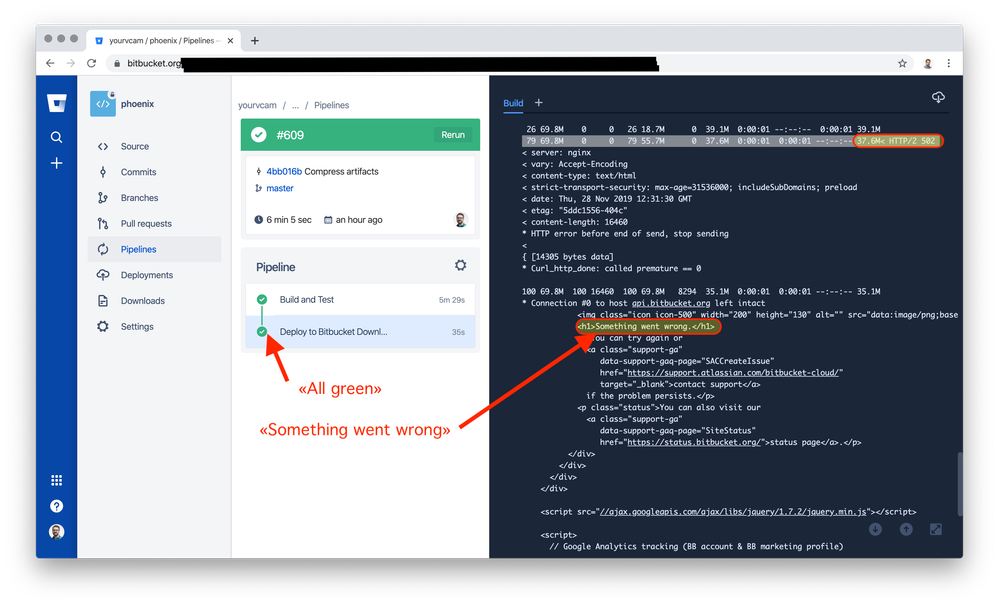The width and height of the screenshot is (999, 606).
Task: Open the status.bitbucket.org link in the log
Action: (694, 442)
